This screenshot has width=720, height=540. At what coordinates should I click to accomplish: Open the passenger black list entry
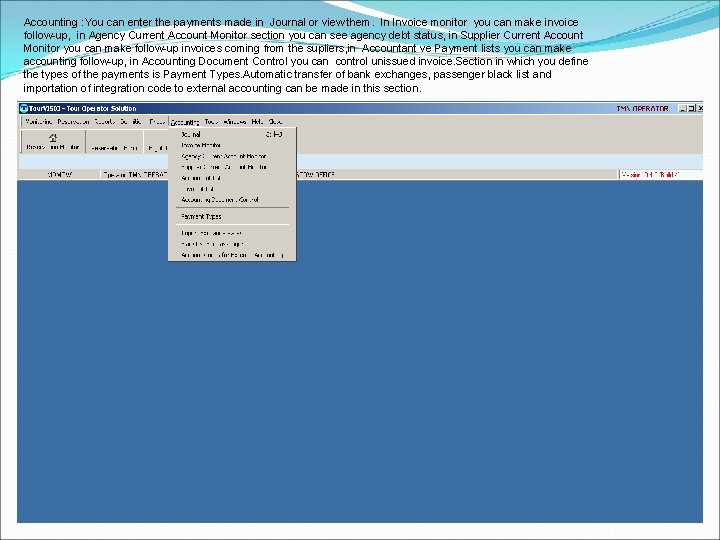(232, 244)
